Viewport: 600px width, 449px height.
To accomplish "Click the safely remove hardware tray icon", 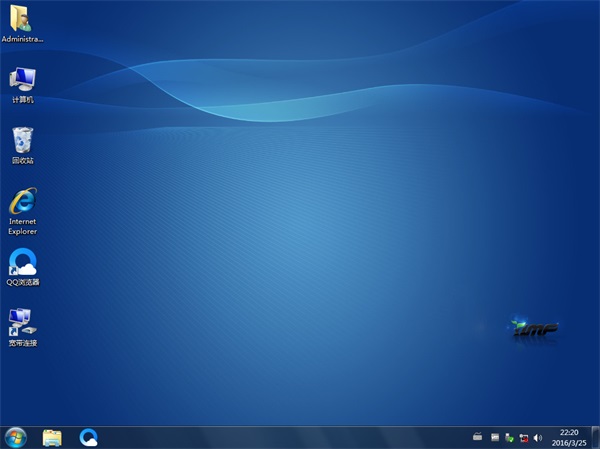I will pyautogui.click(x=509, y=437).
